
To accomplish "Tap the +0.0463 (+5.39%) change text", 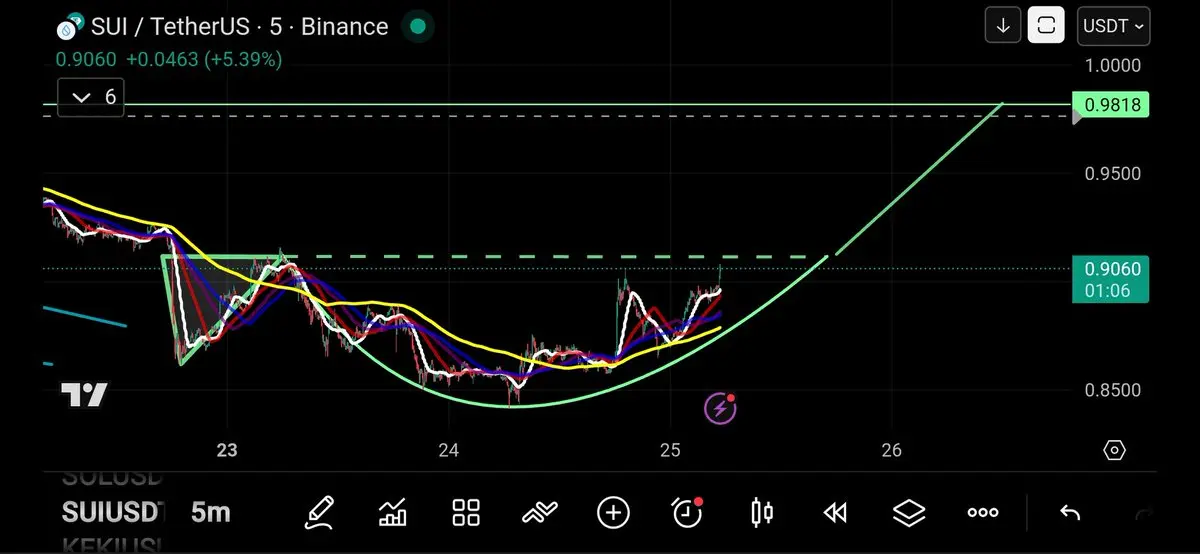I will tap(204, 59).
